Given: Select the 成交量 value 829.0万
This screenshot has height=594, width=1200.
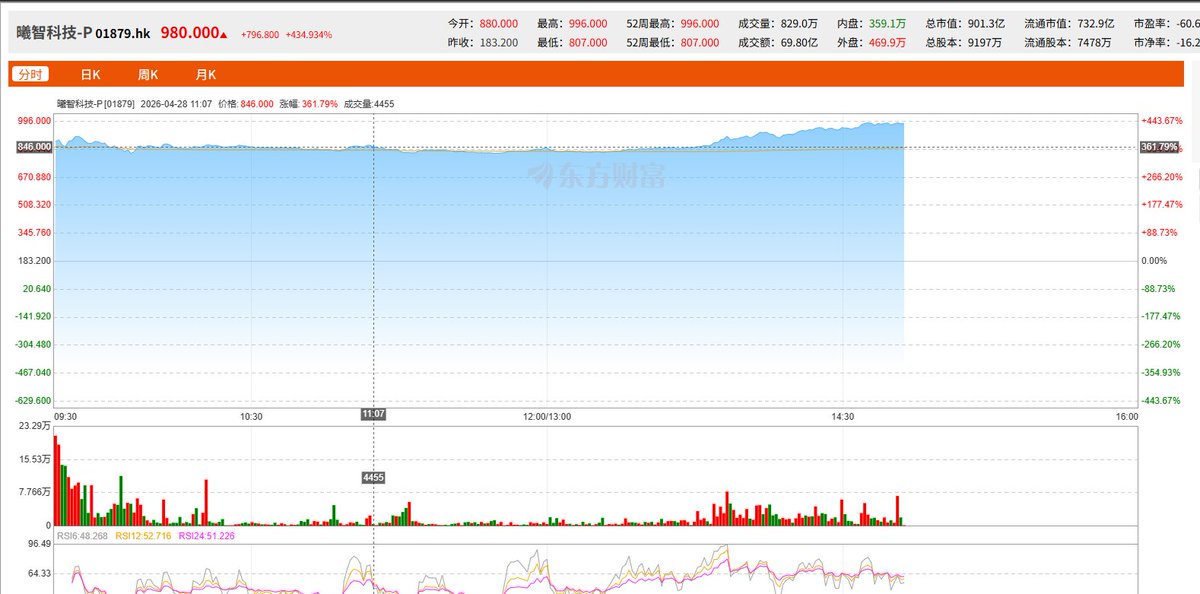Looking at the screenshot, I should coord(798,23).
